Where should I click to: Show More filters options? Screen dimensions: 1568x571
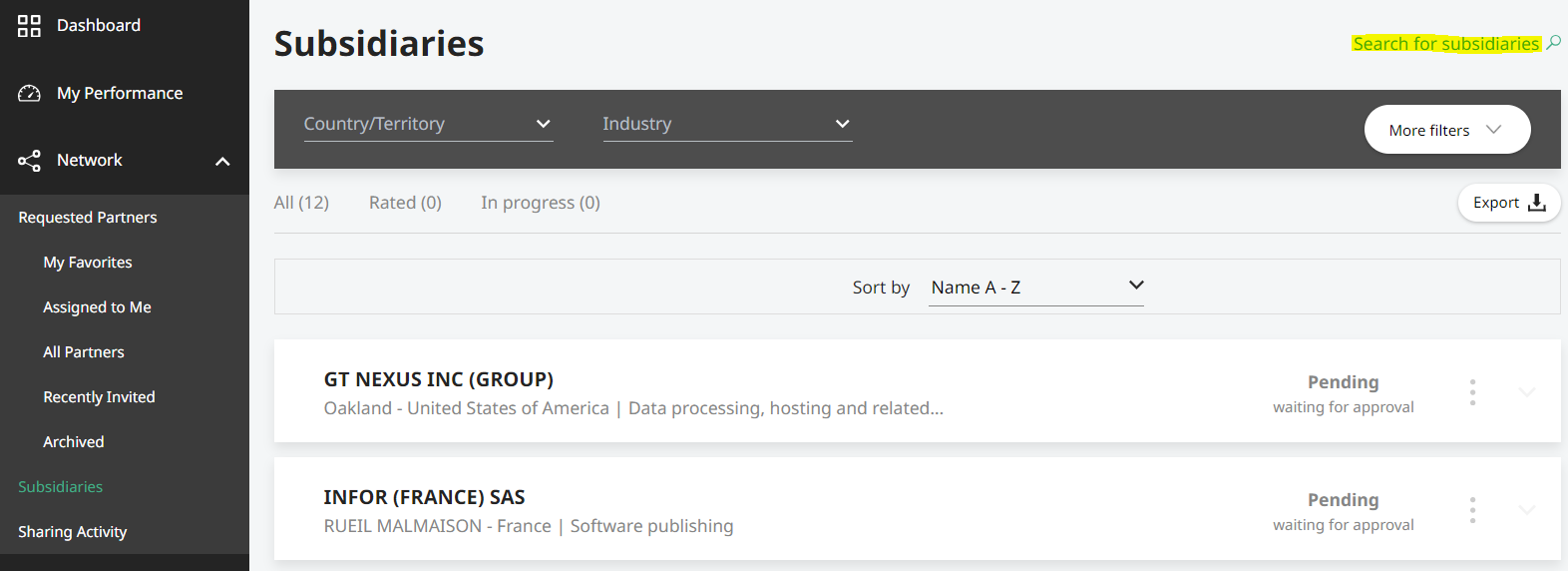[x=1447, y=130]
